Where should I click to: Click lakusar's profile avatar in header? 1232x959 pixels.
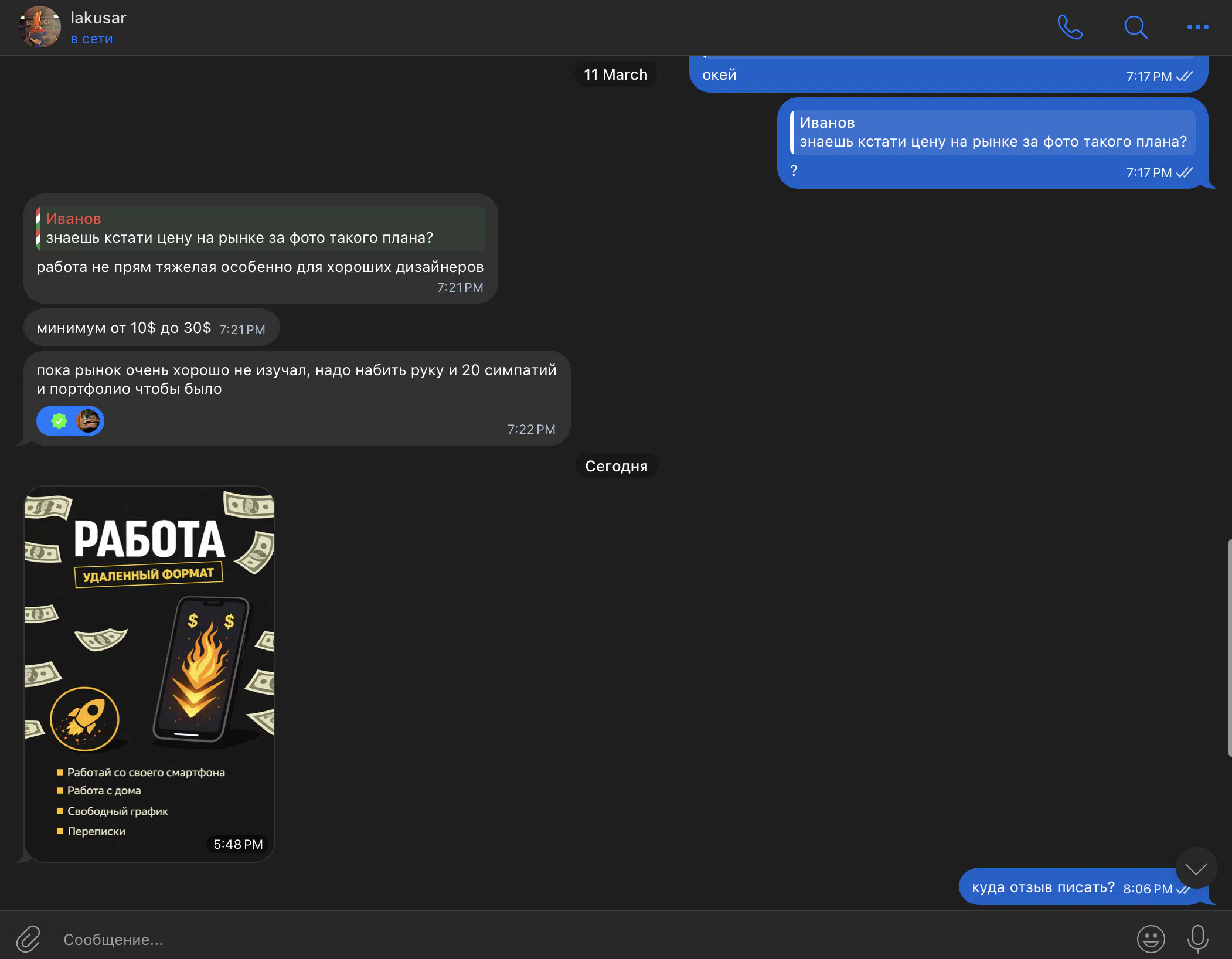click(39, 27)
